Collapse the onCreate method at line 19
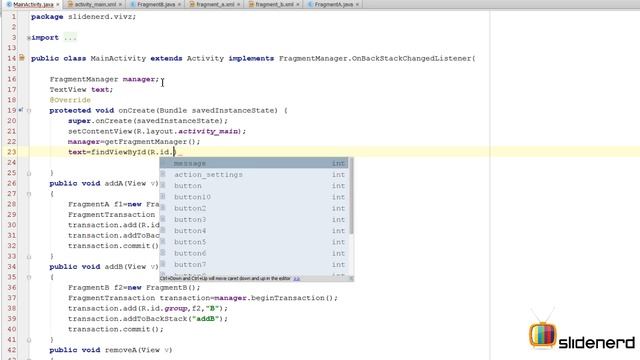 point(29,111)
